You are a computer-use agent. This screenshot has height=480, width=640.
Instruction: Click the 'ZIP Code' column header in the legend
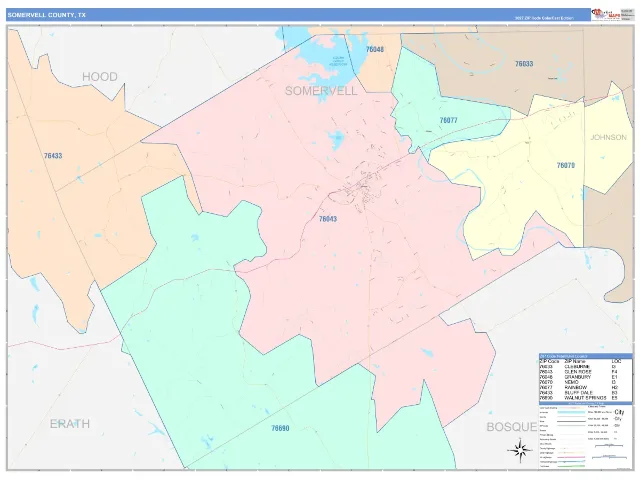click(549, 361)
